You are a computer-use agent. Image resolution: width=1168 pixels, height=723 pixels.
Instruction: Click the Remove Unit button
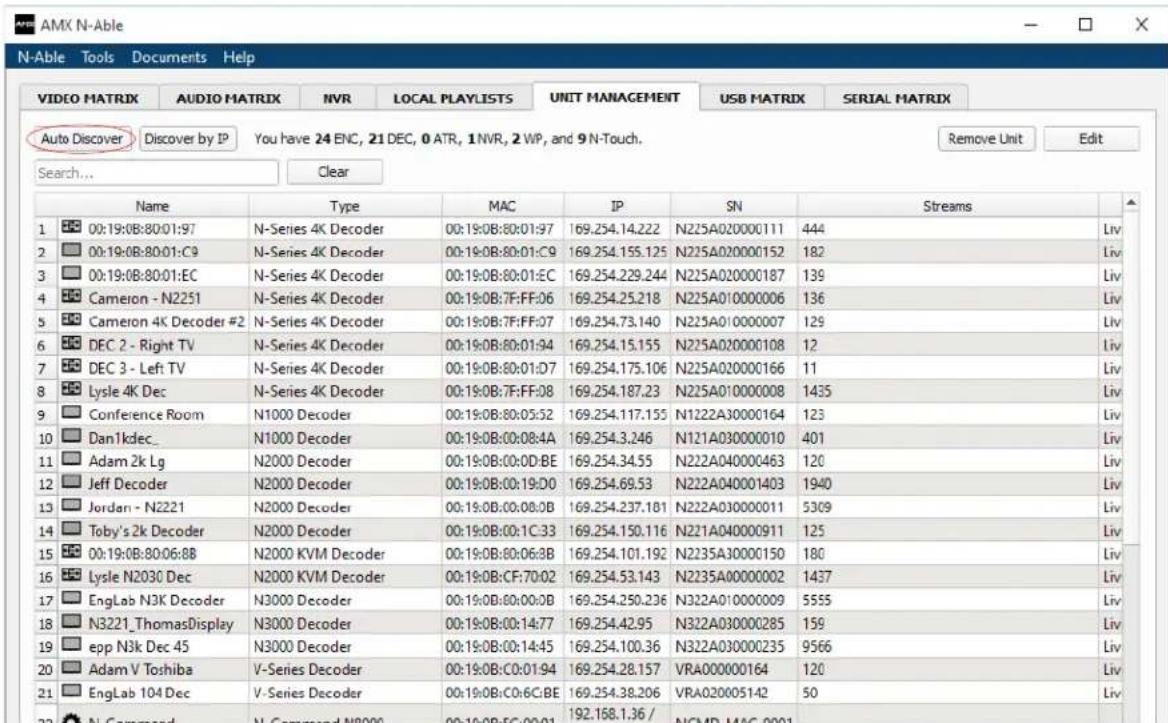tap(986, 139)
